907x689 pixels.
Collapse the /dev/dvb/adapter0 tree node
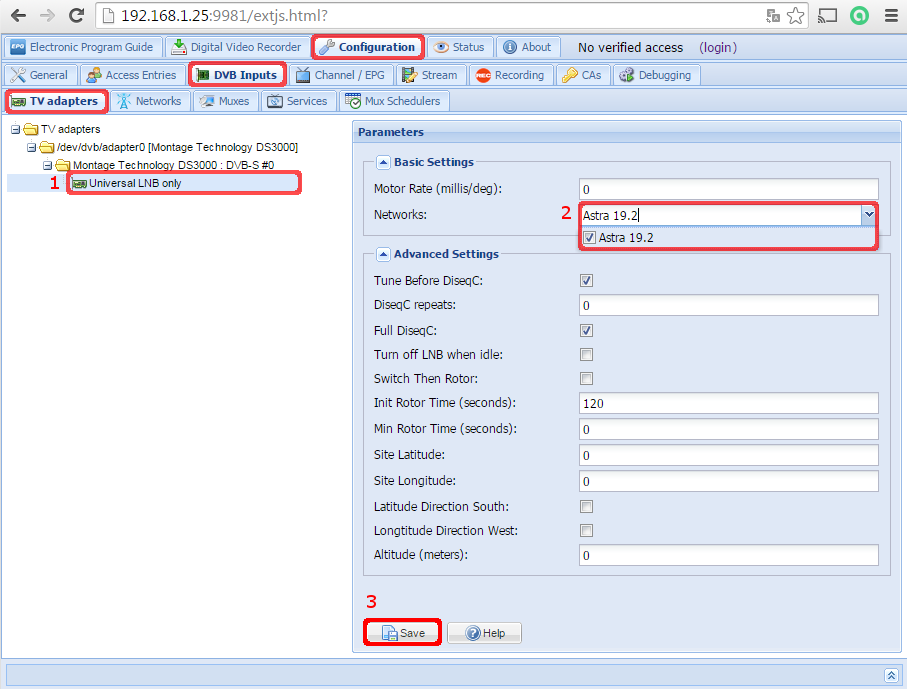click(x=31, y=147)
